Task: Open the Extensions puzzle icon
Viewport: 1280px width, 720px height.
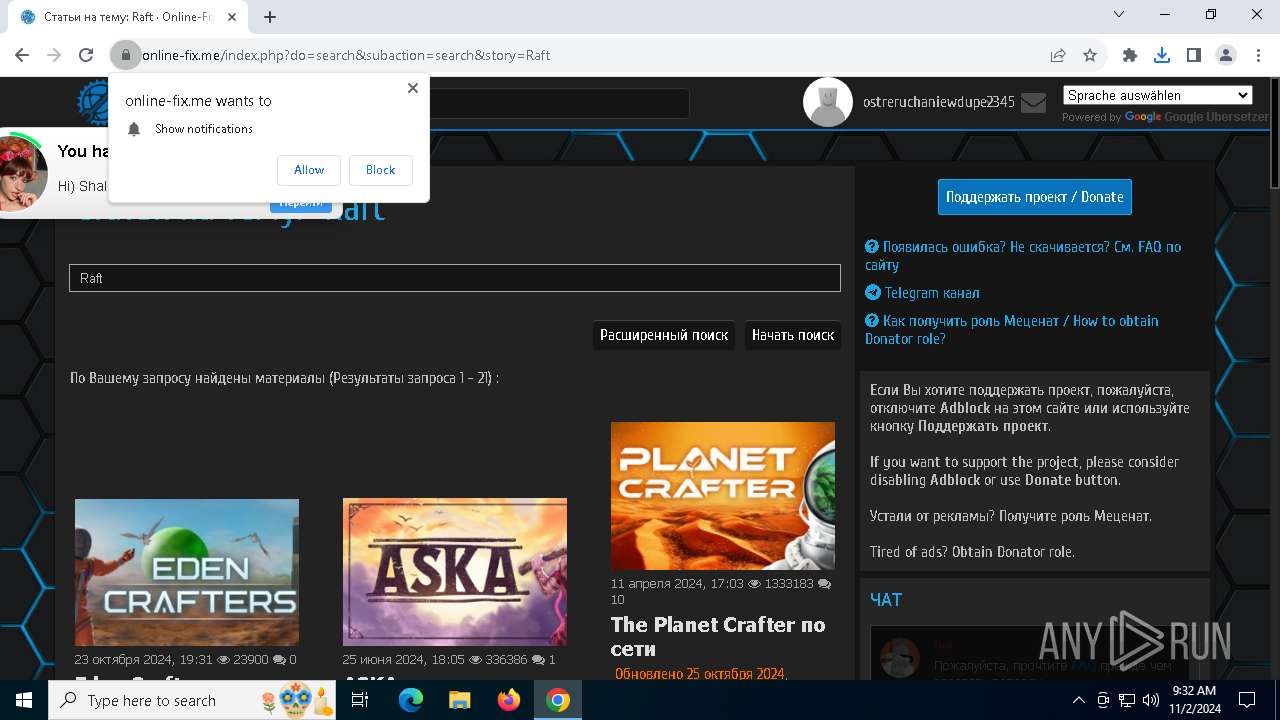Action: click(1130, 55)
